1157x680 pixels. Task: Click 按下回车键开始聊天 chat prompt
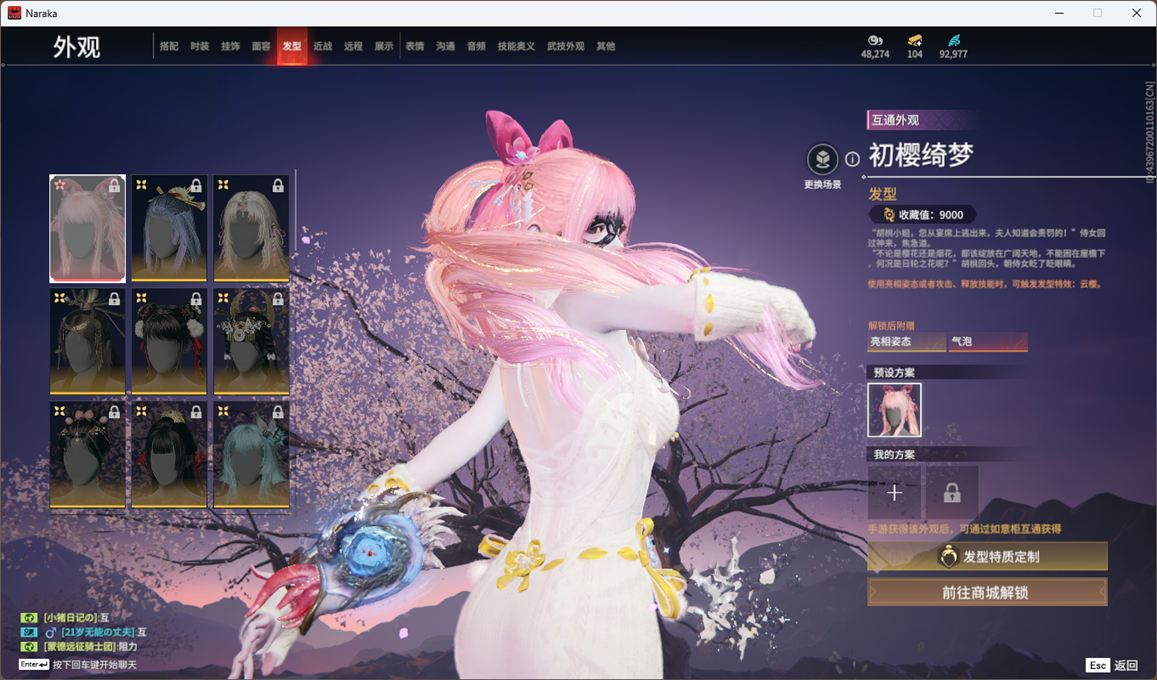pos(94,665)
